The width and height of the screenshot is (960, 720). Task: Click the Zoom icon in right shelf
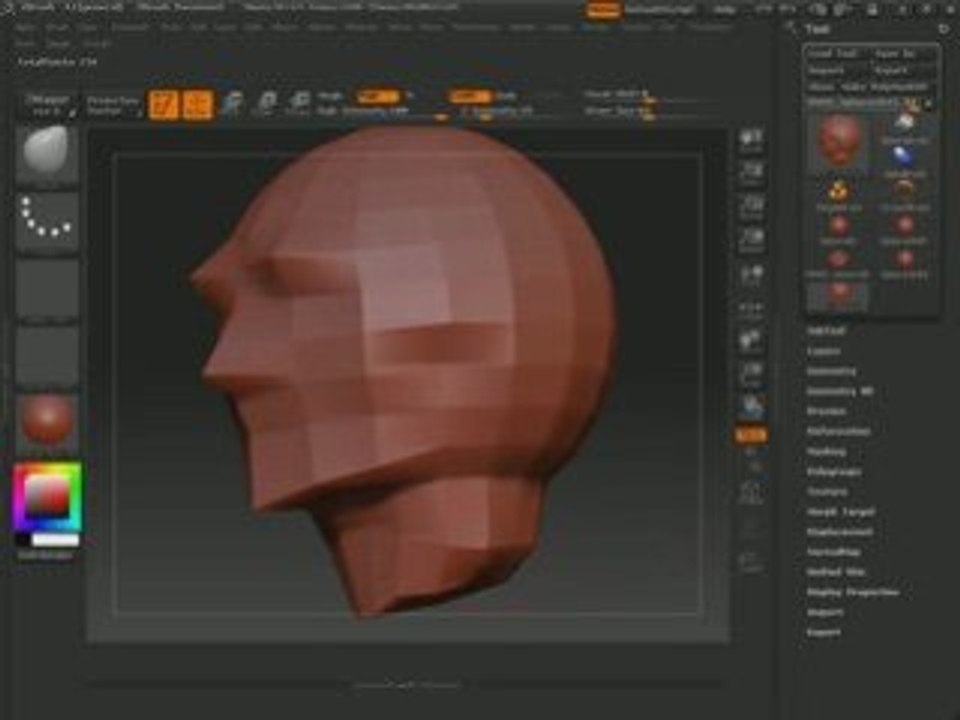[x=751, y=174]
